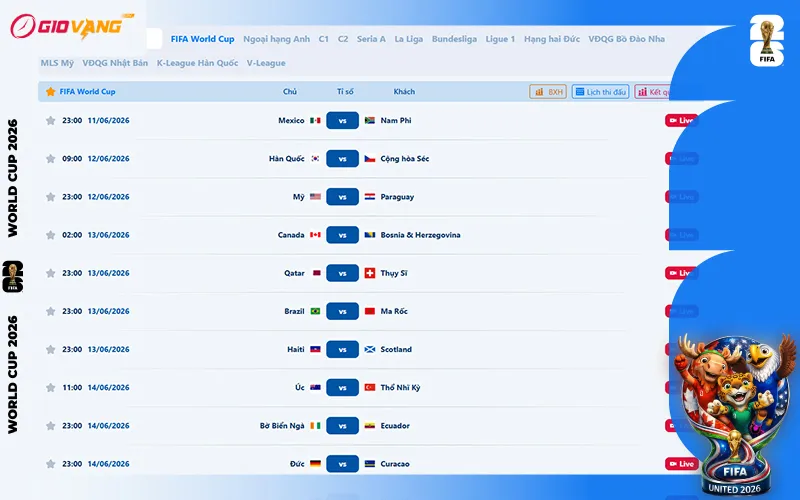Click the Qatar flag icon
The width and height of the screenshot is (800, 500).
pos(316,273)
